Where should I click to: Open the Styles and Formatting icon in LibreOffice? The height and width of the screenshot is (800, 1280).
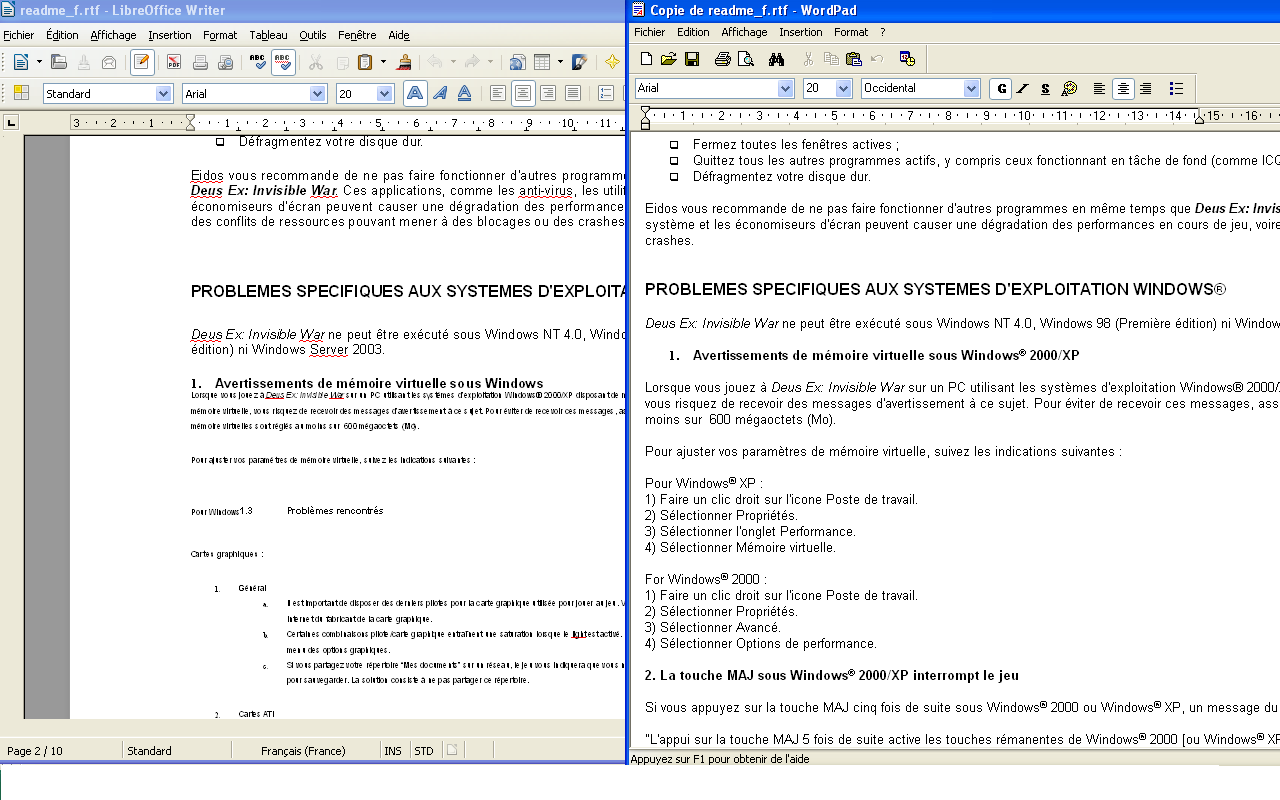click(21, 93)
